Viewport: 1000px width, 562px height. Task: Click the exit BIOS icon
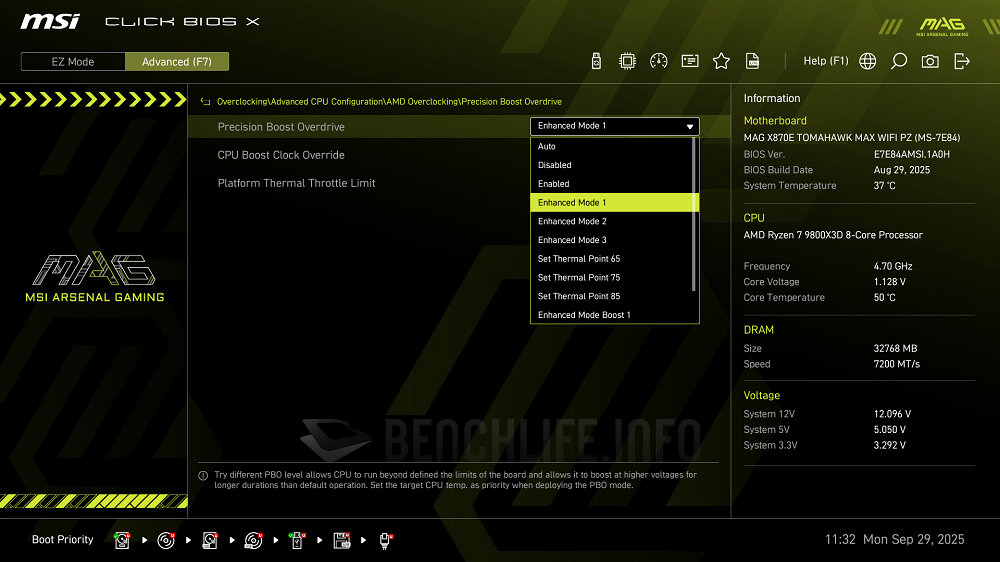point(962,61)
